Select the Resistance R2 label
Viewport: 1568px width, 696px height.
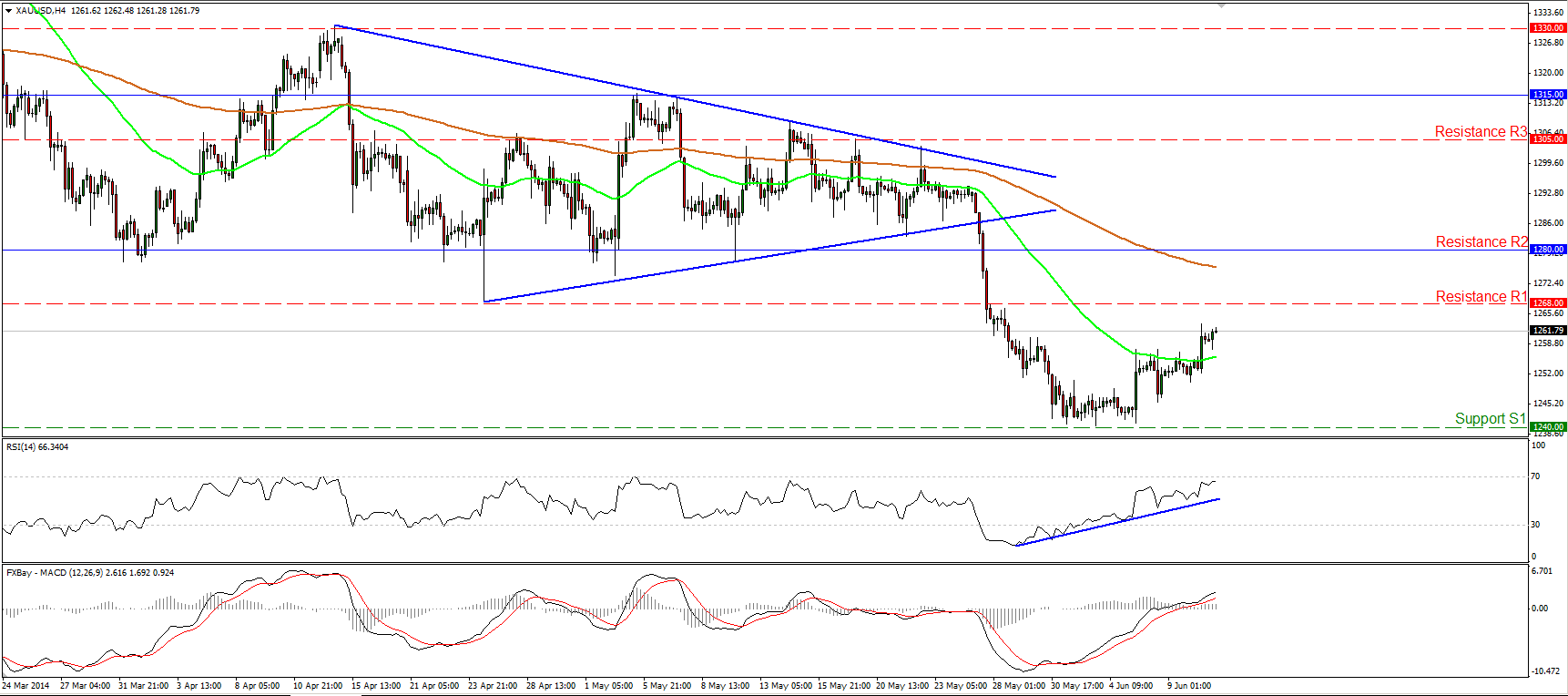tap(1481, 242)
